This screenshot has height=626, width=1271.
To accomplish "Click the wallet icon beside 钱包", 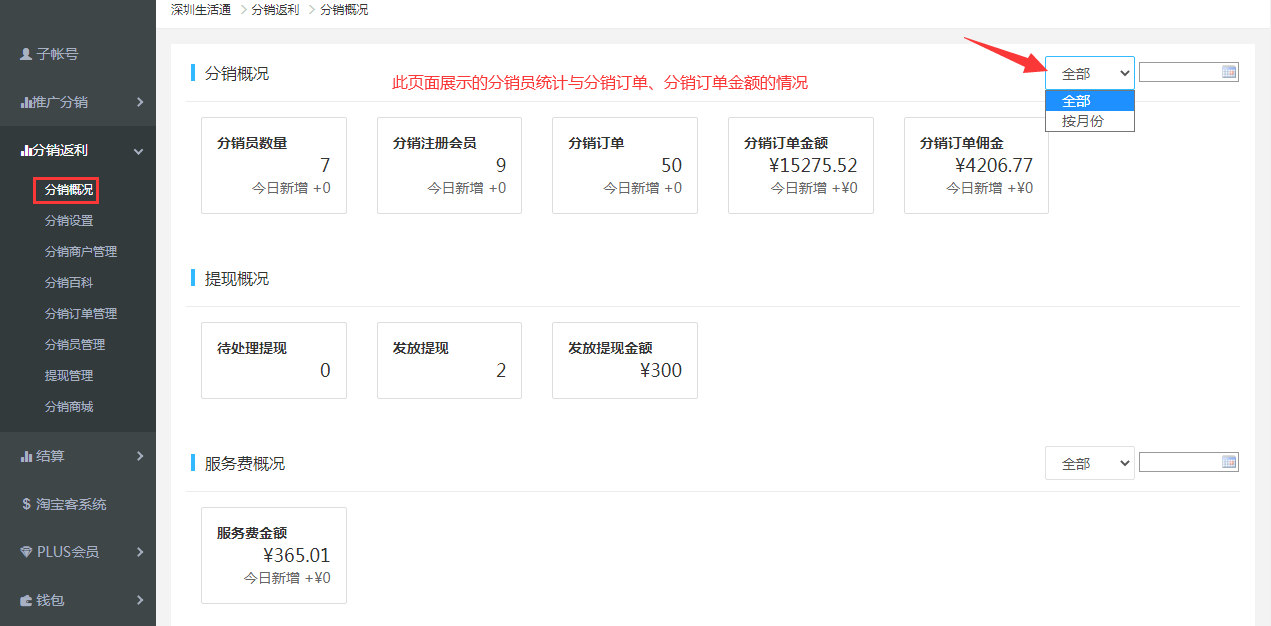I will pos(27,601).
